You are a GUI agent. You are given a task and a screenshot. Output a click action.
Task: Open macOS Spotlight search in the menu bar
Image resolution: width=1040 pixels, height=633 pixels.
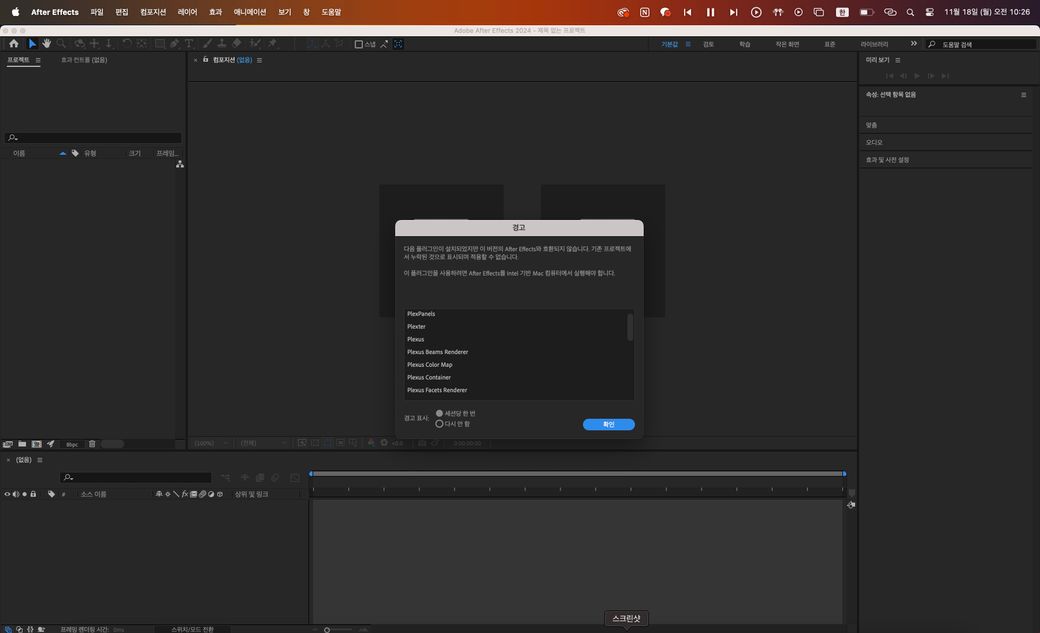[x=910, y=12]
